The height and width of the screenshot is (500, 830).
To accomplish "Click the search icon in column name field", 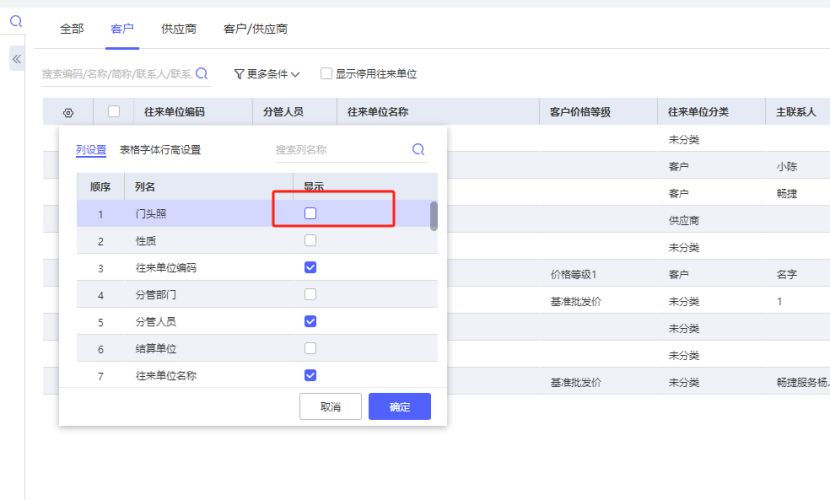I will coord(418,150).
